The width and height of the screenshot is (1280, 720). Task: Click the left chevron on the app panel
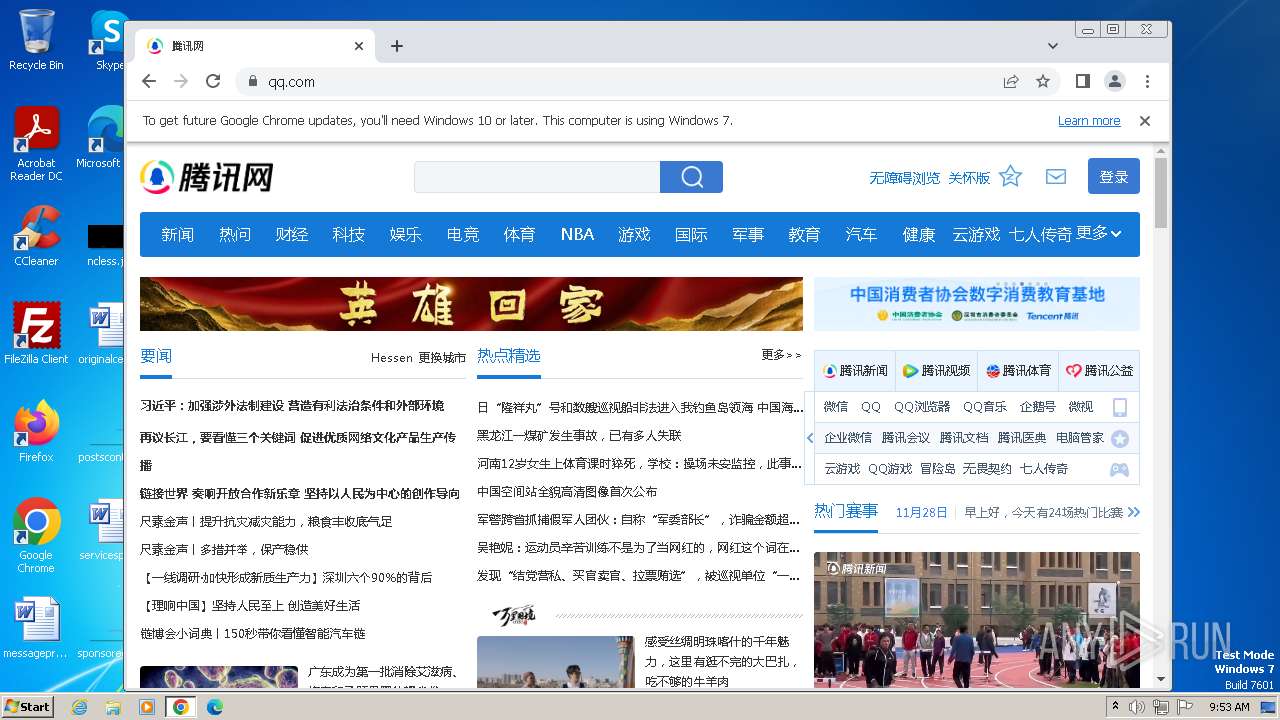[x=810, y=438]
